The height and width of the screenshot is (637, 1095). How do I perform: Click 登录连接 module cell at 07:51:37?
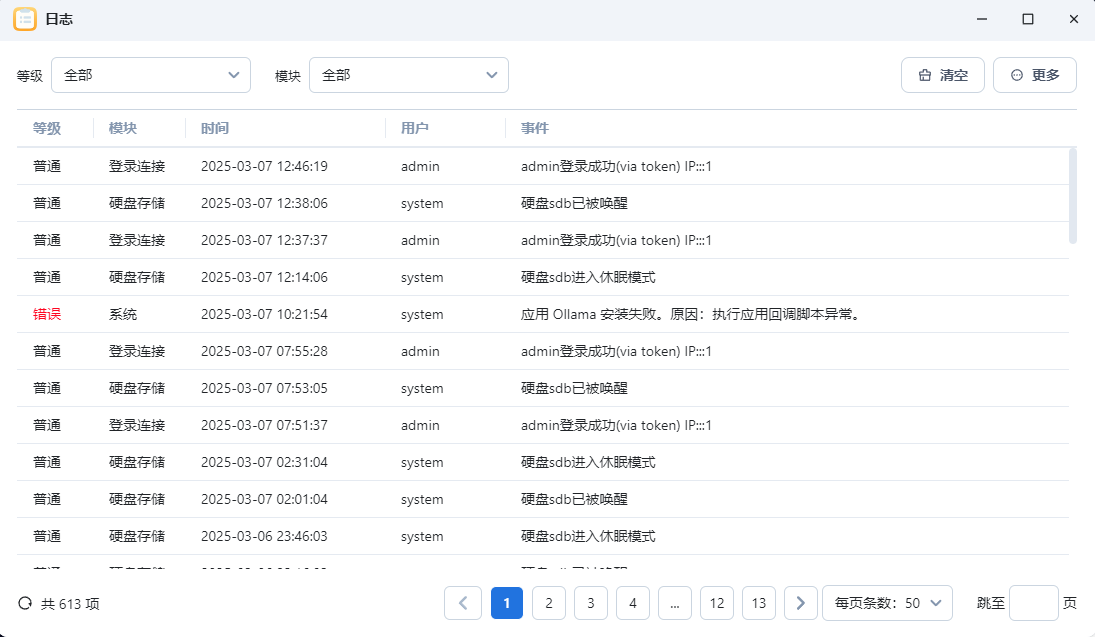137,425
